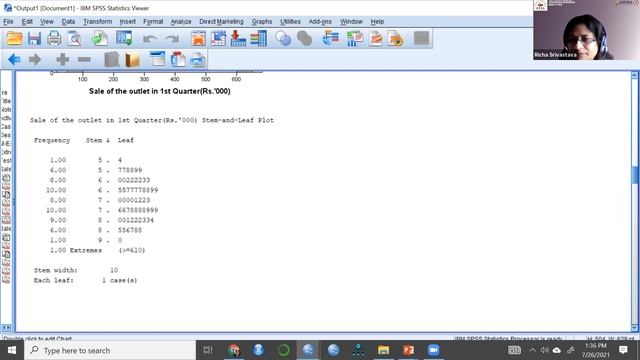Undo the last action
Screen dimensions: 640x360
[x=150, y=39]
